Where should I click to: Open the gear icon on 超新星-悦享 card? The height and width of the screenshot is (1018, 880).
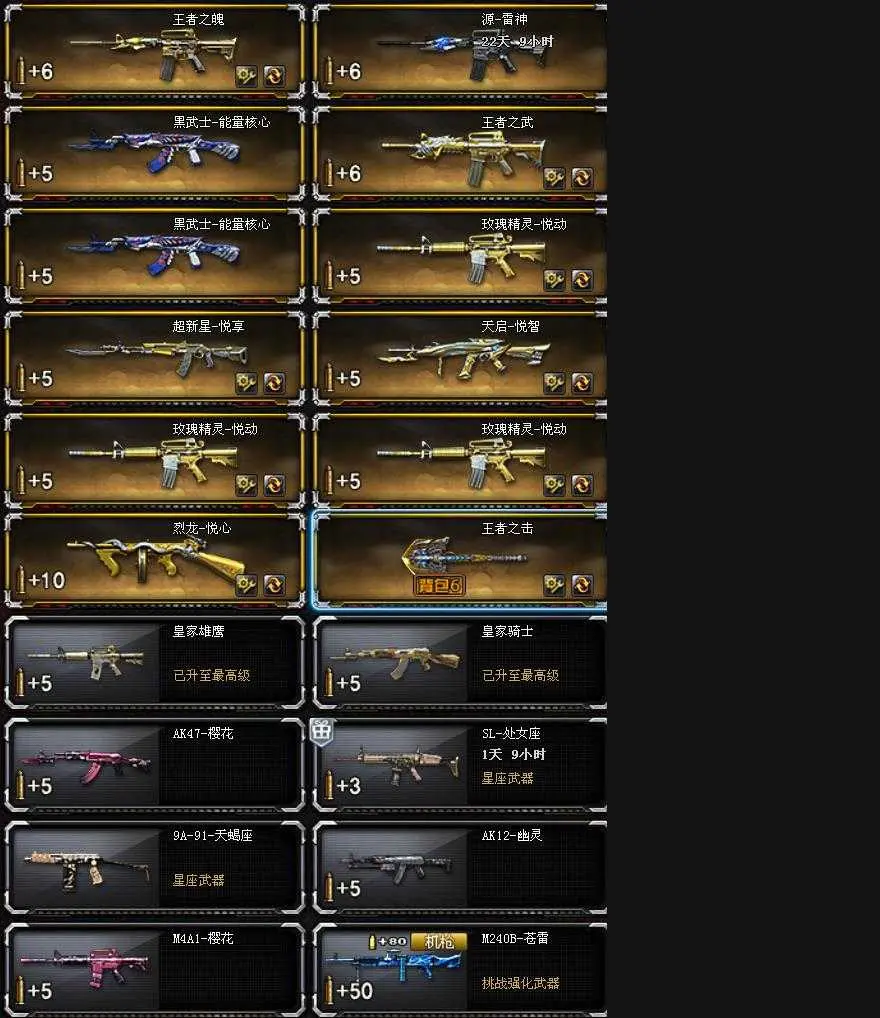(x=246, y=382)
